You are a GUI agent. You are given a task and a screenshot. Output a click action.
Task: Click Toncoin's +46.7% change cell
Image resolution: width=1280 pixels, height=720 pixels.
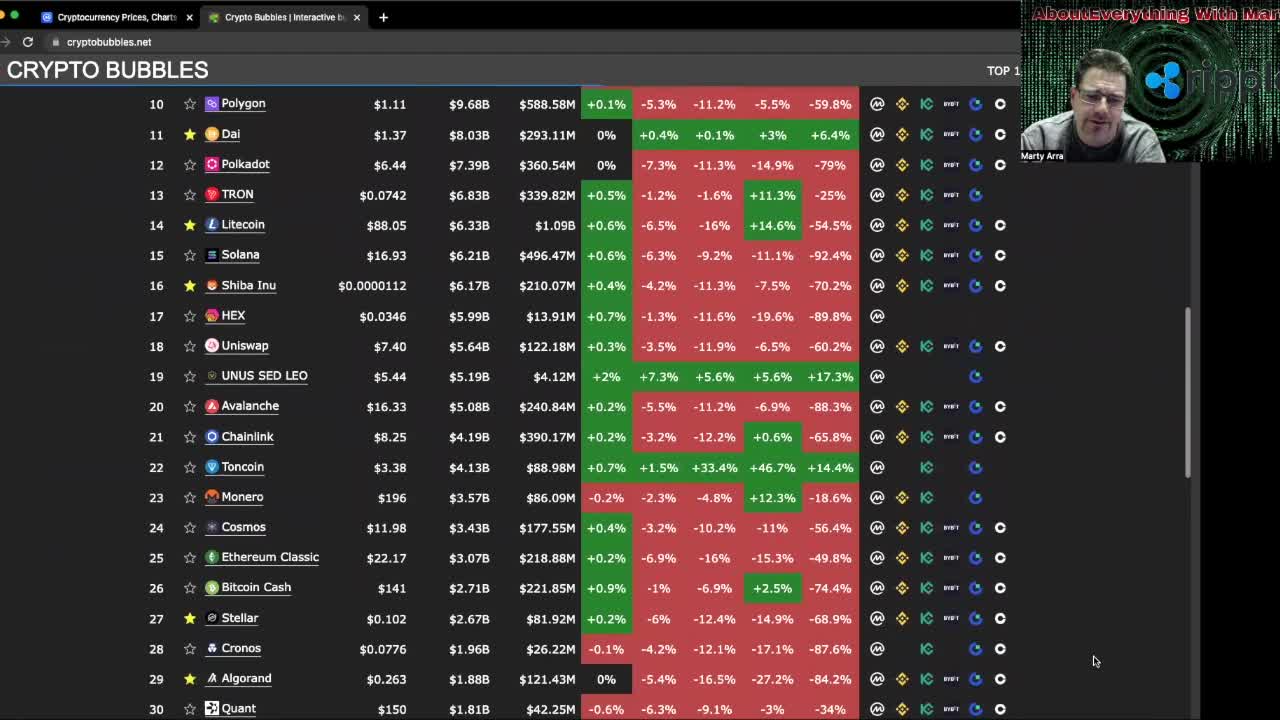(x=772, y=467)
